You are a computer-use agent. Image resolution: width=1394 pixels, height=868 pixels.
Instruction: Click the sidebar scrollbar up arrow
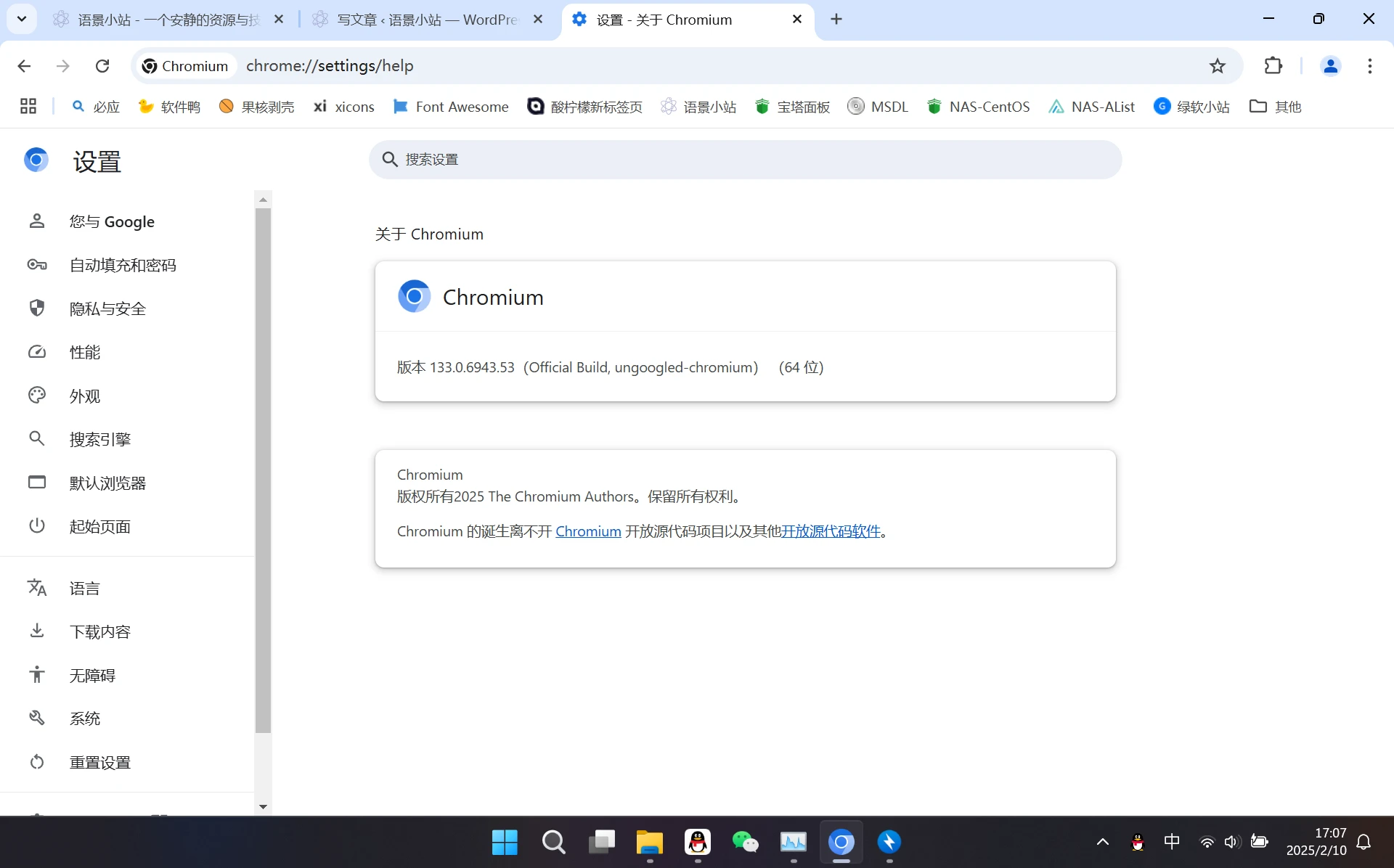(263, 200)
